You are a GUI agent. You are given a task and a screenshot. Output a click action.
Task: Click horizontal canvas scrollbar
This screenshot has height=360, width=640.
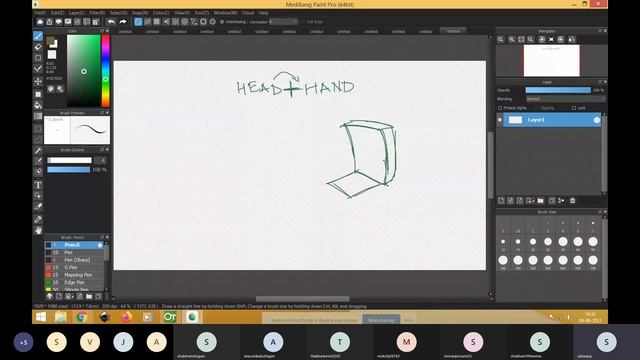pyautogui.click(x=302, y=299)
